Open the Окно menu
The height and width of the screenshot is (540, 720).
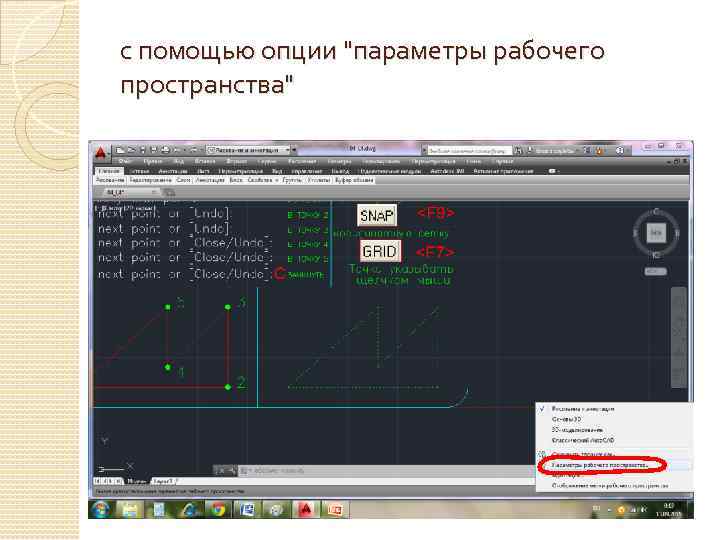(x=473, y=162)
